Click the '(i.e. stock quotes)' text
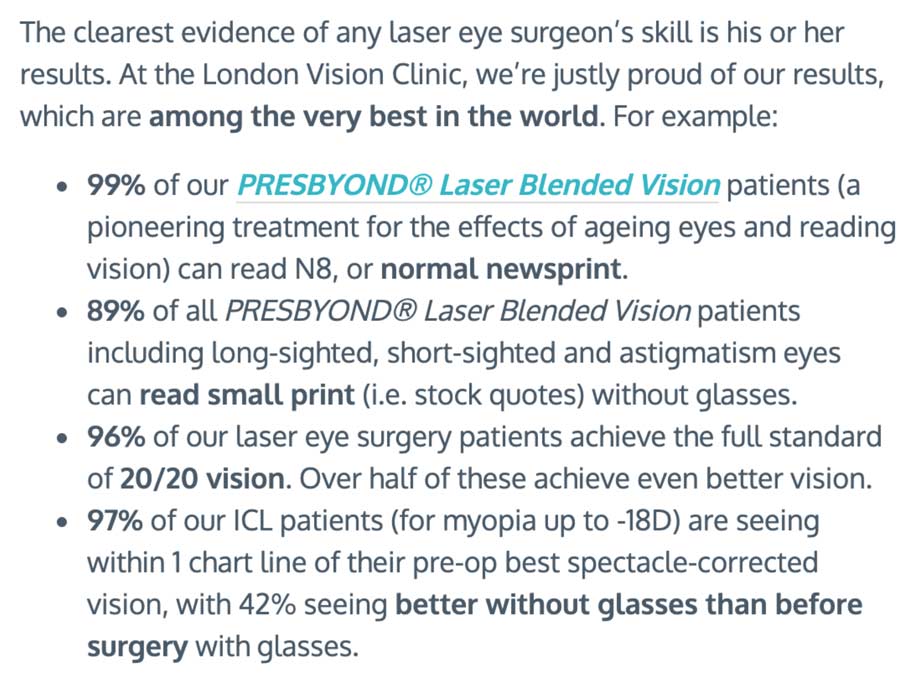 pyautogui.click(x=473, y=395)
